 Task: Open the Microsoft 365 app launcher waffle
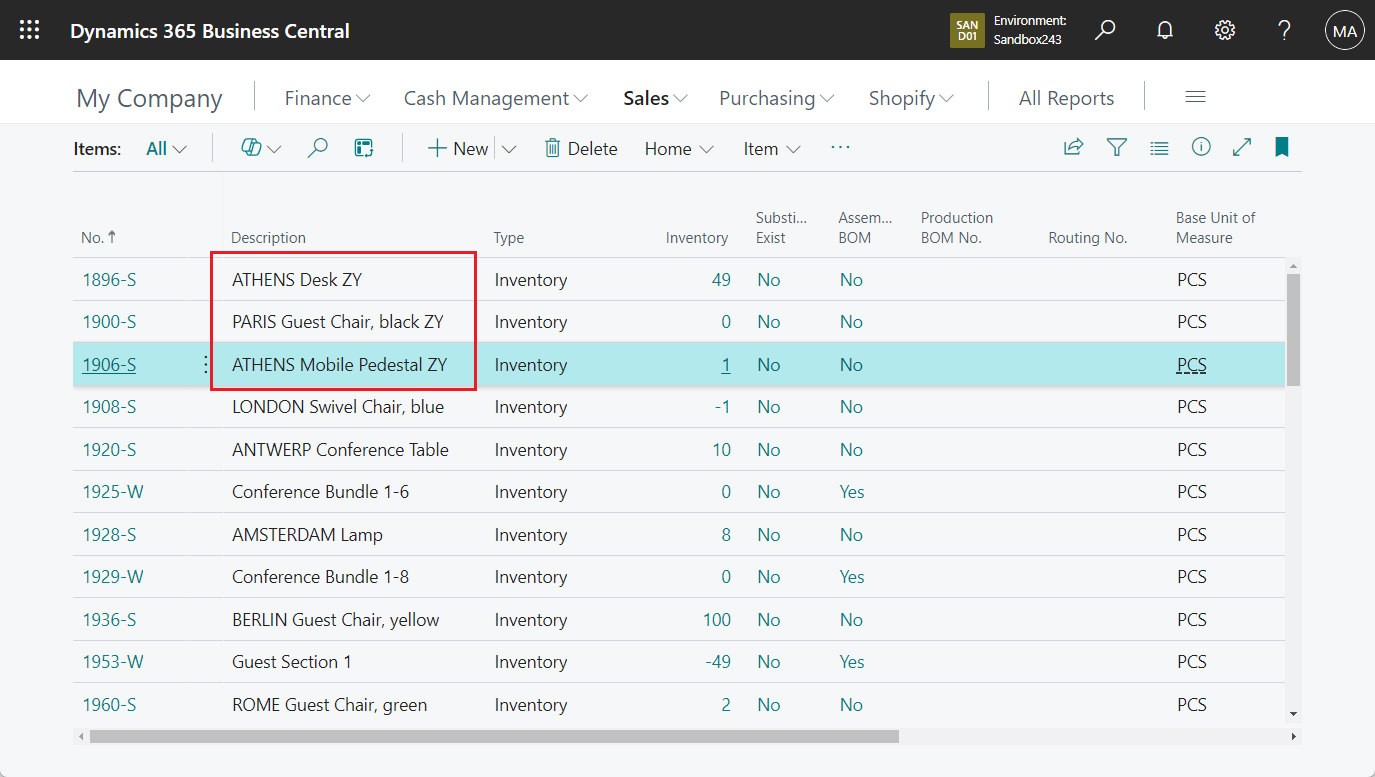tap(28, 29)
